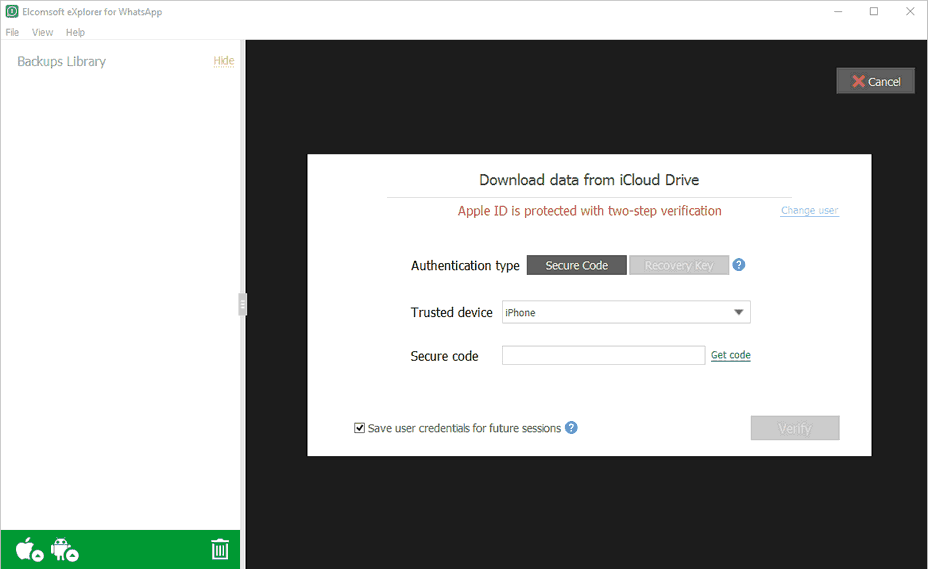Toggle Save user credentials checkbox

click(x=359, y=427)
